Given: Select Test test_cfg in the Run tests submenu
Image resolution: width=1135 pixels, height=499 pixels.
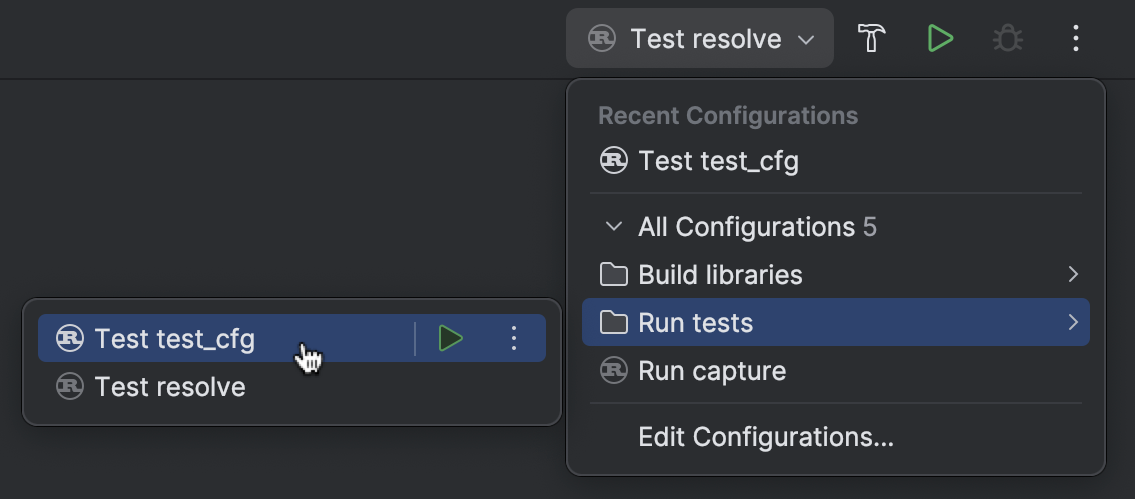Looking at the screenshot, I should pyautogui.click(x=175, y=339).
